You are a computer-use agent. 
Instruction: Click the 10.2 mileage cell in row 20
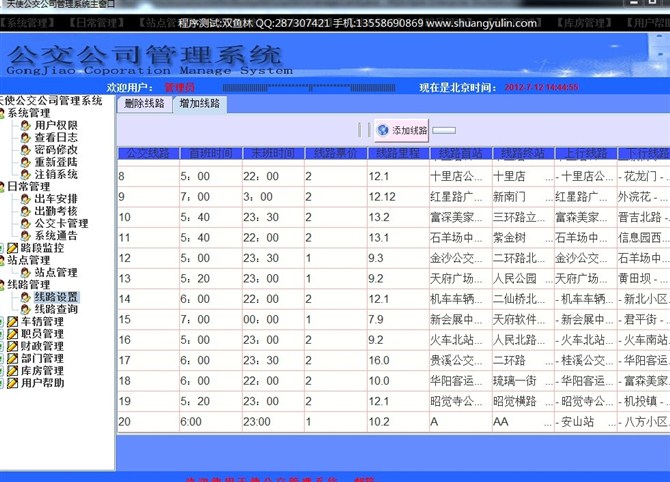pyautogui.click(x=398, y=422)
